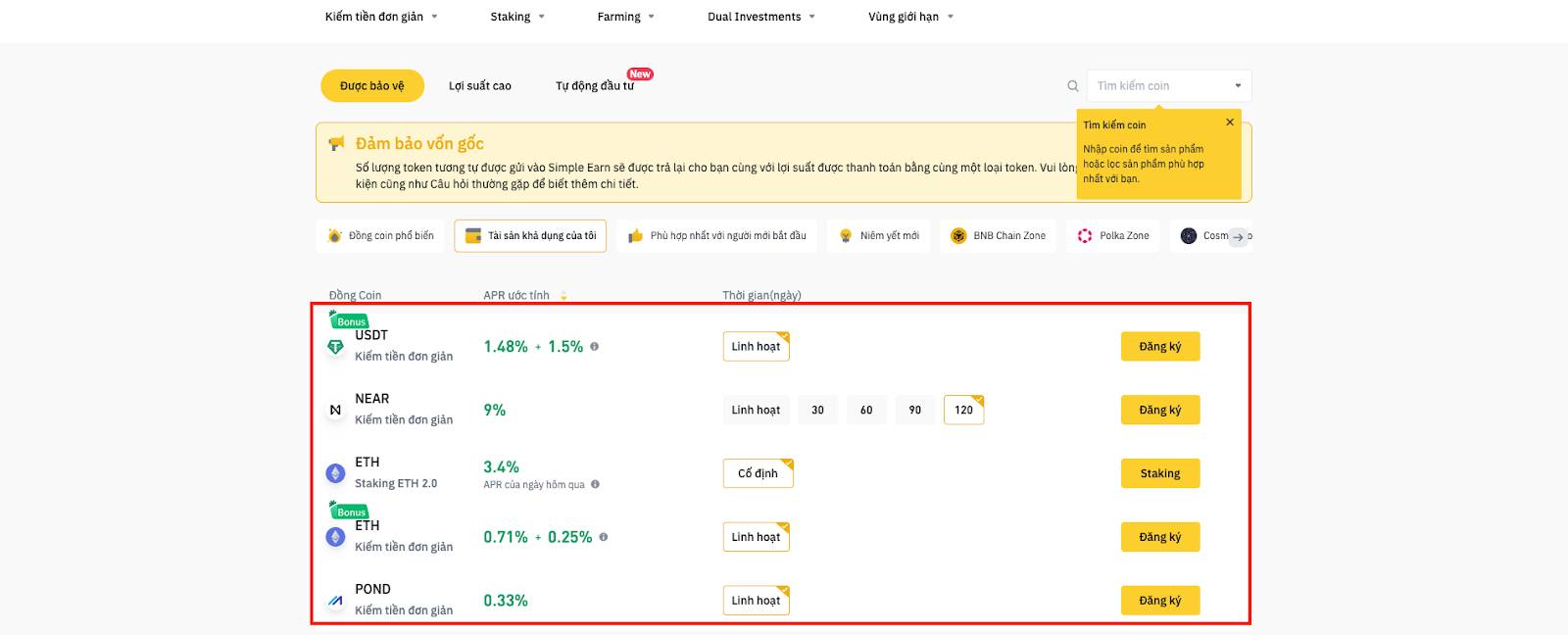This screenshot has height=635, width=1568.
Task: Click the POND coin icon
Action: coord(335,601)
